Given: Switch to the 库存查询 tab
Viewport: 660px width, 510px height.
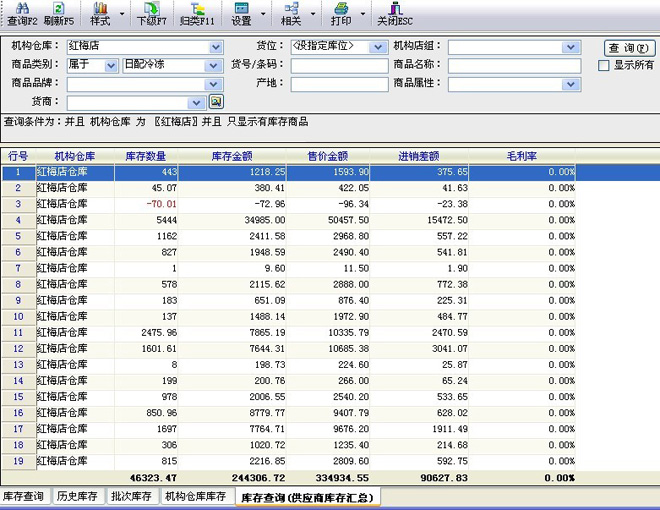Looking at the screenshot, I should point(24,496).
